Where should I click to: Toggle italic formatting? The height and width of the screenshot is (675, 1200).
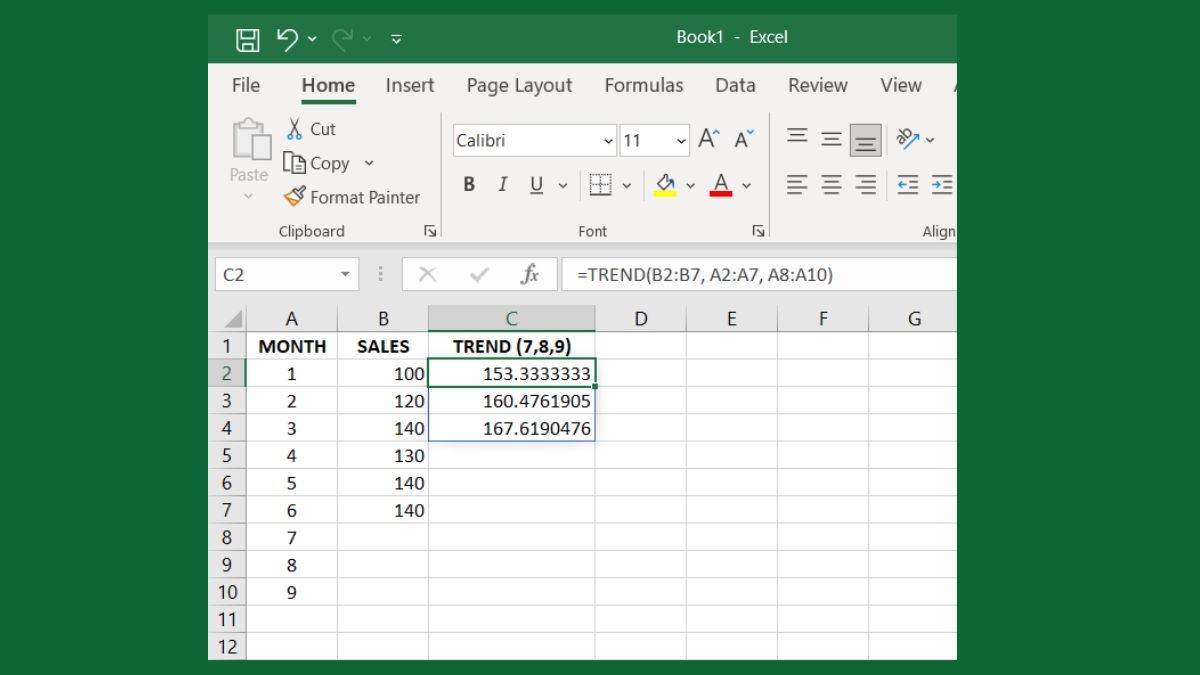click(x=502, y=185)
